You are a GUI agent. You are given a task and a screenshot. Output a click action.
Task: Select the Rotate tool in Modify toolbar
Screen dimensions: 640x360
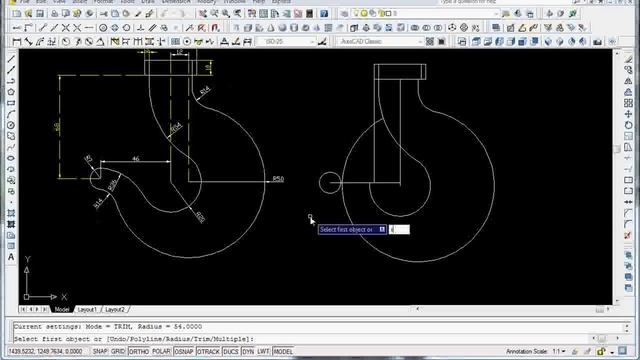629,125
